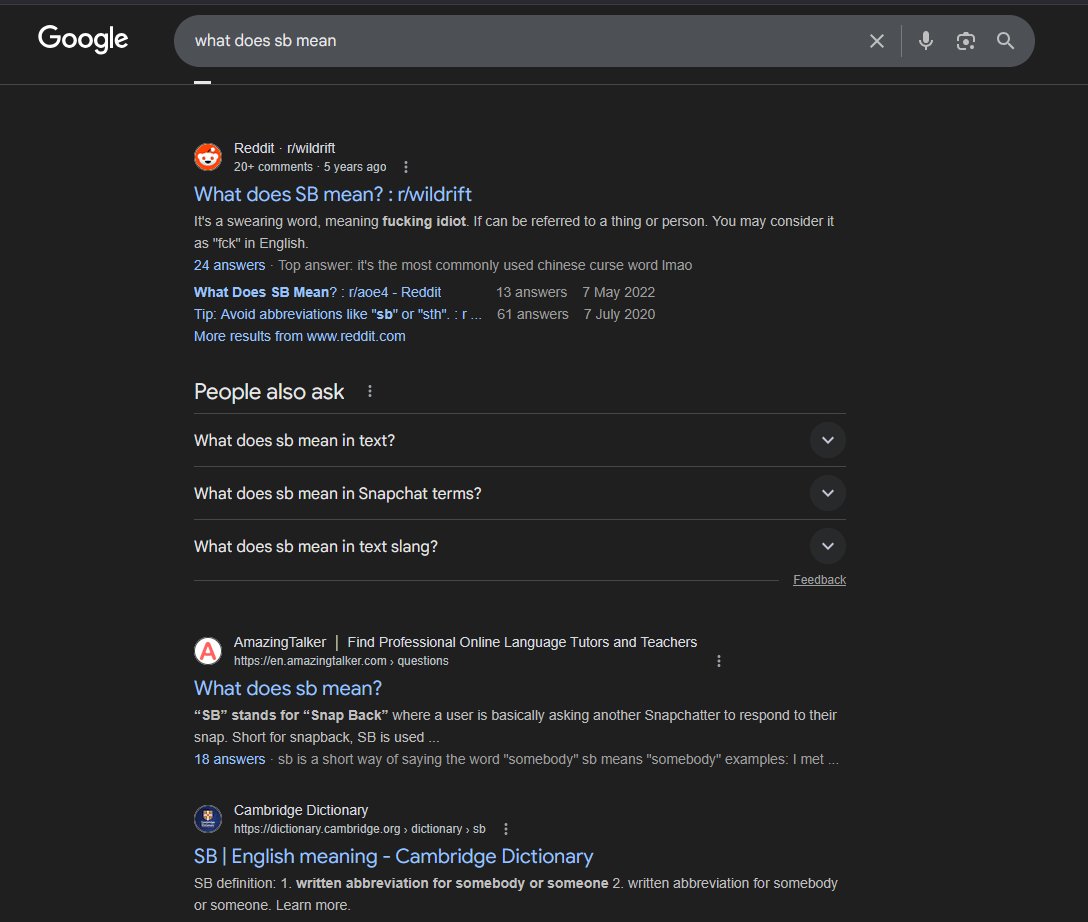Open 'What Does SB Mean? : r/aoe4 - Reddit'
Viewport: 1088px width, 922px height.
pyautogui.click(x=317, y=292)
